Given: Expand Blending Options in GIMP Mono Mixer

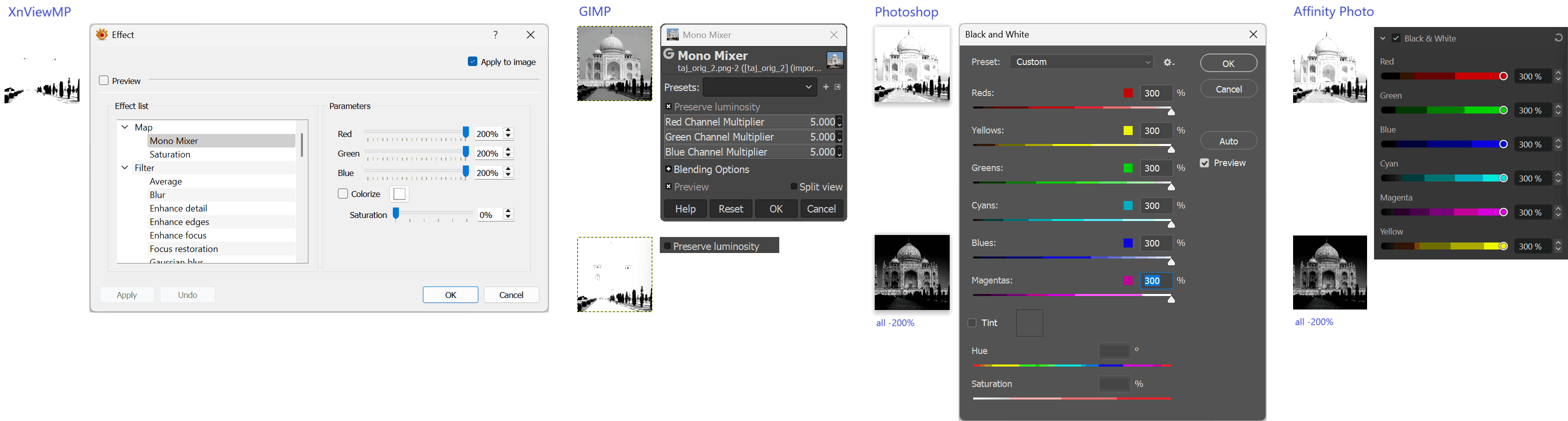Looking at the screenshot, I should click(x=668, y=169).
